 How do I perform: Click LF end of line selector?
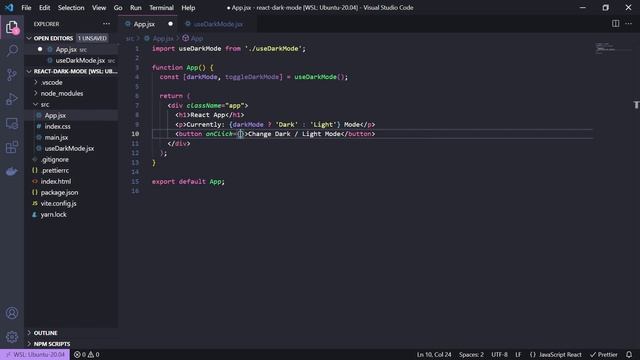tap(518, 354)
